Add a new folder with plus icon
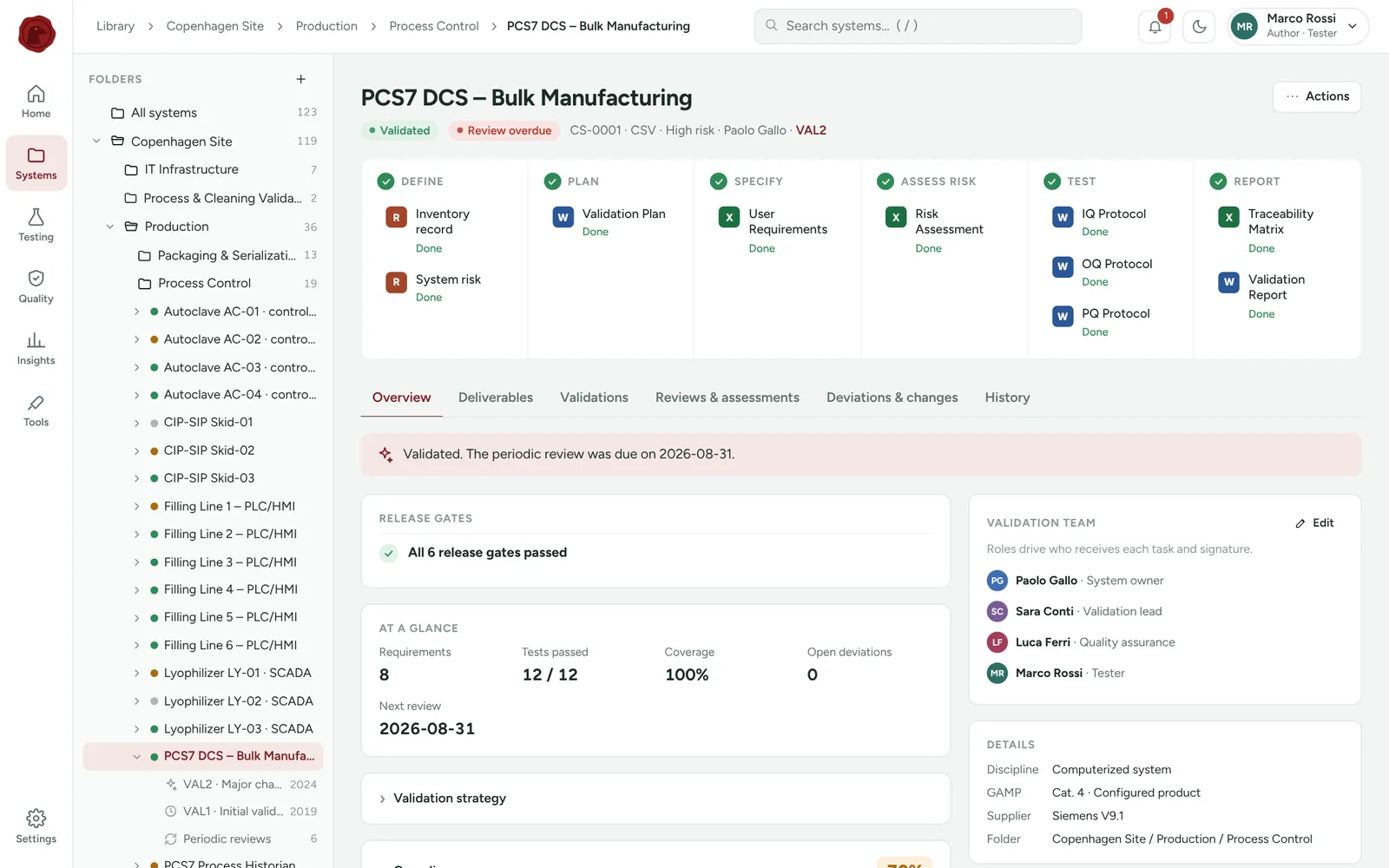 point(300,79)
